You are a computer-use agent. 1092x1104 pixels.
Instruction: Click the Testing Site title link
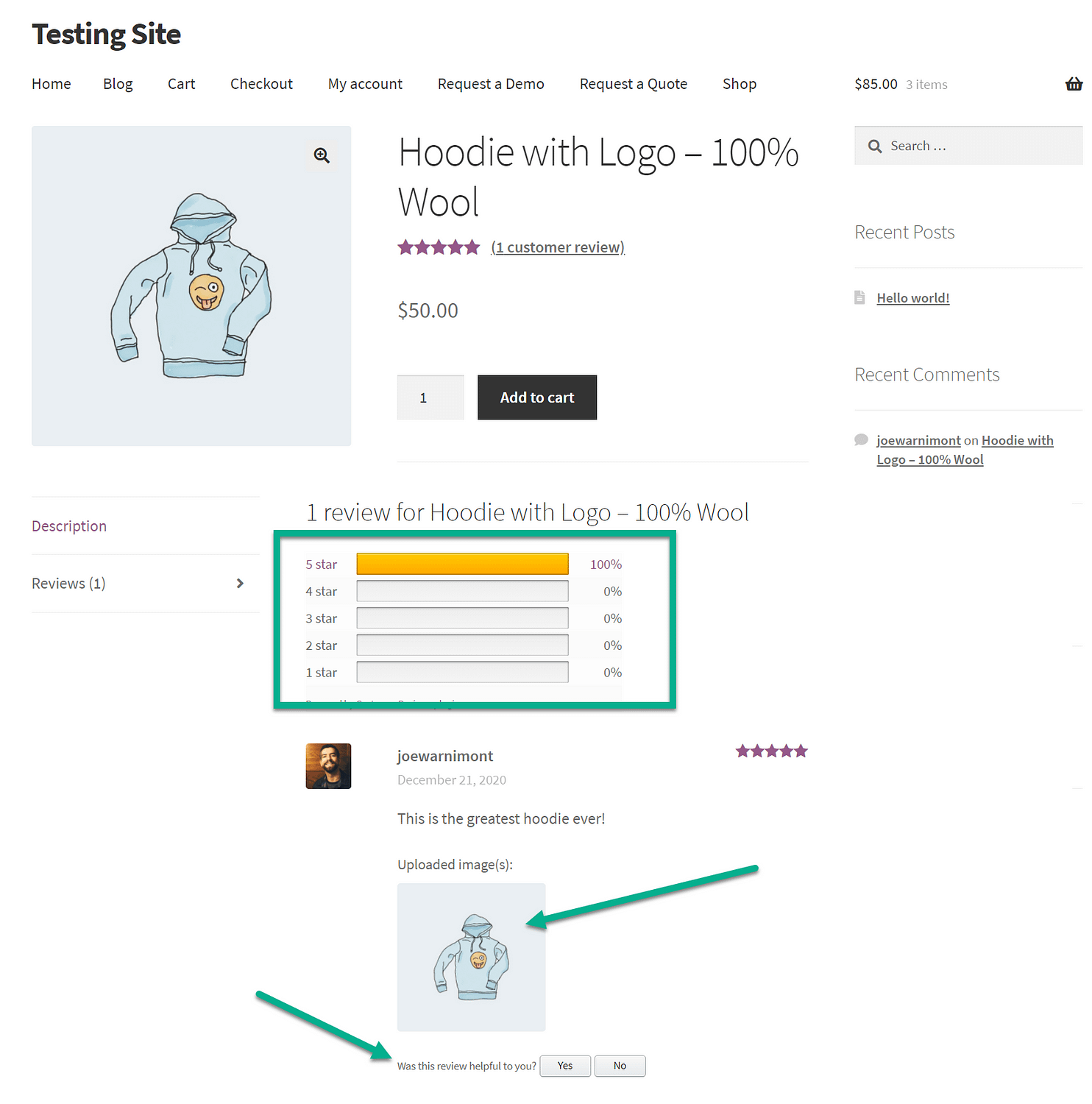(106, 34)
